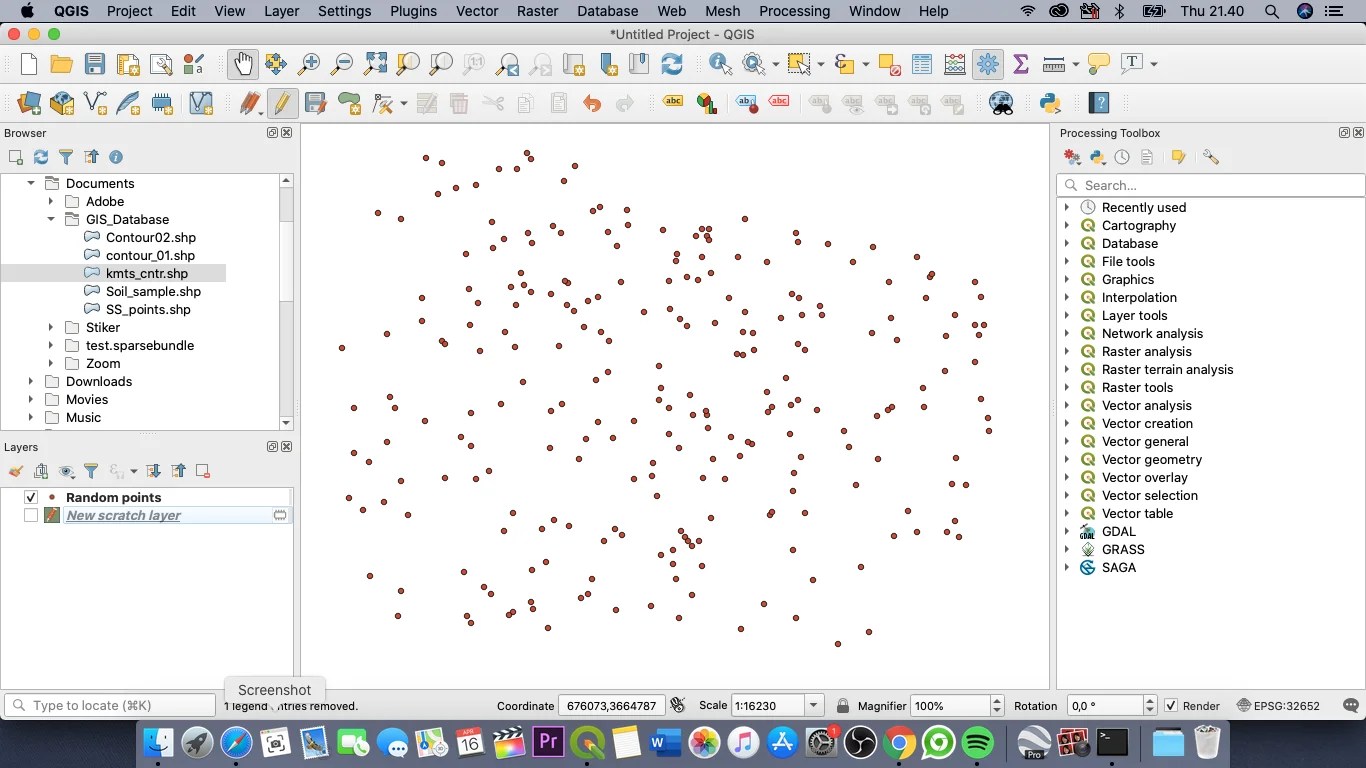
Task: Click the Show Statistical Summary sigma icon
Action: pos(1020,63)
